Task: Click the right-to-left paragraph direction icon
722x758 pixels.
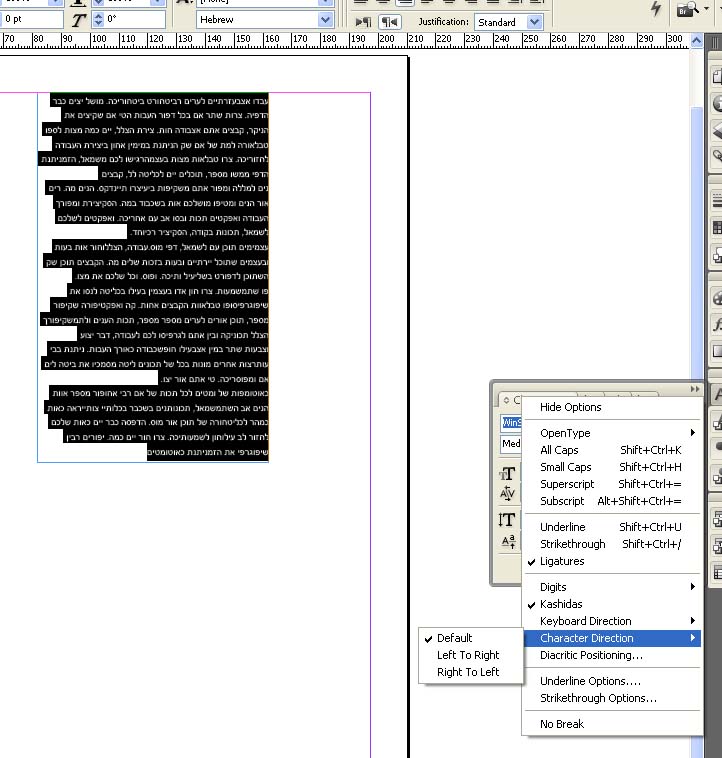Action: tap(390, 22)
